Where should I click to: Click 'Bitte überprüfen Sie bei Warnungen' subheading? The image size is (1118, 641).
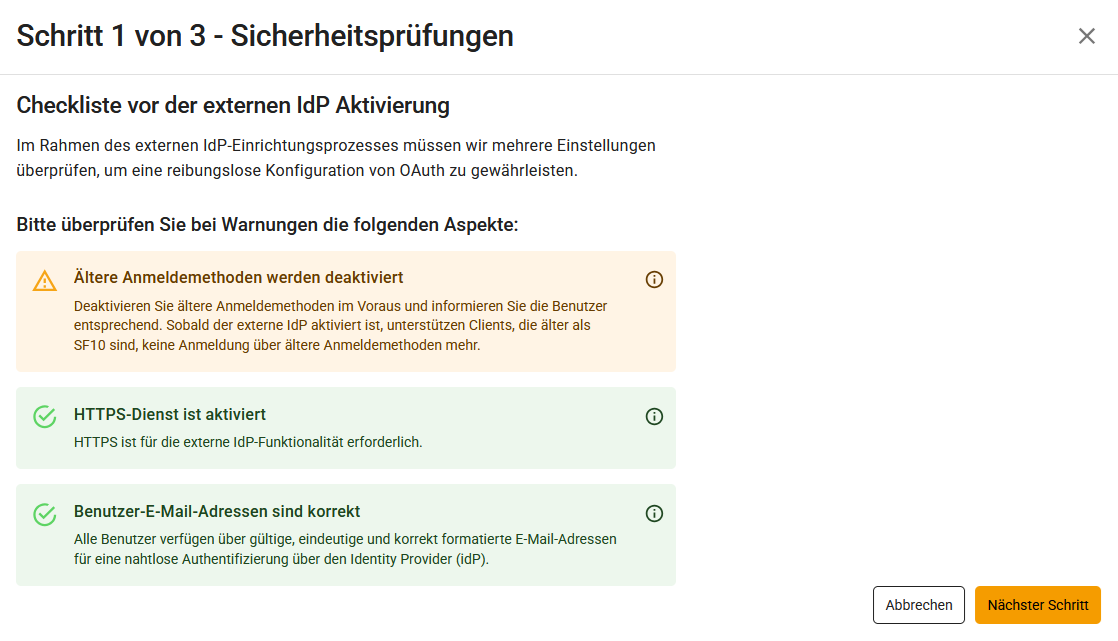(267, 224)
